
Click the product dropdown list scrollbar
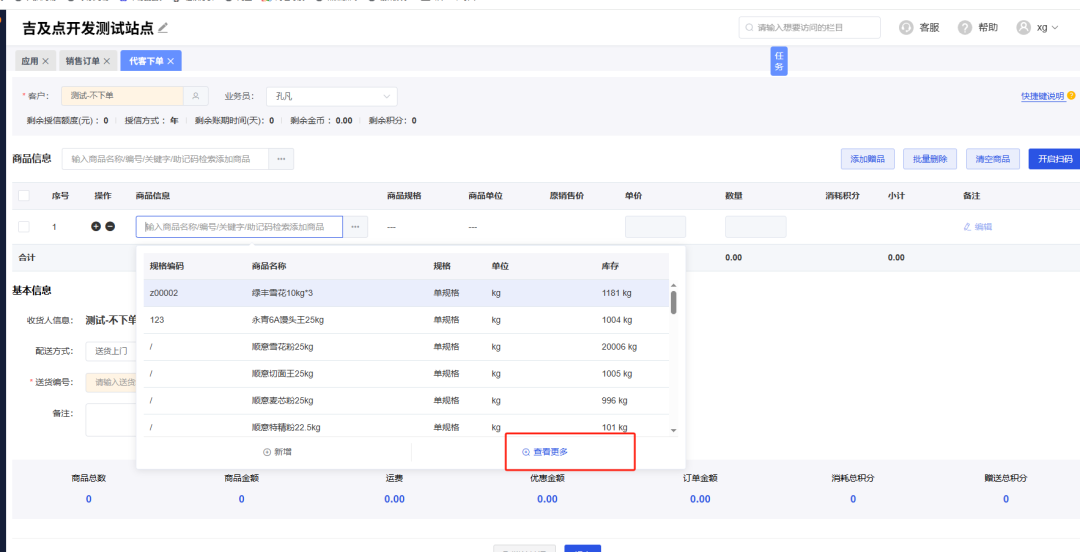(673, 300)
